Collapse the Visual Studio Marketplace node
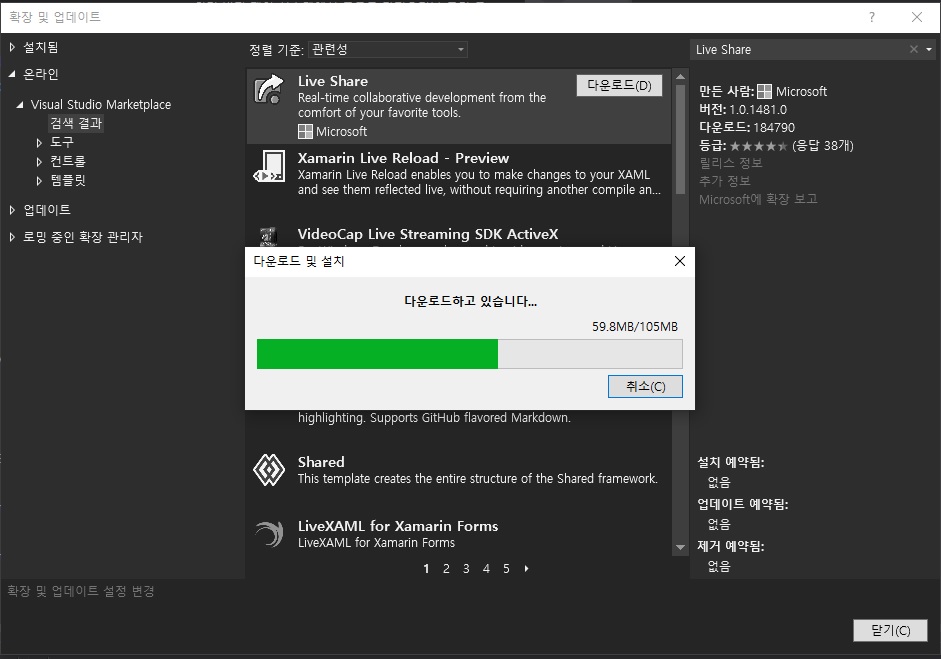The image size is (941, 659). pos(20,104)
